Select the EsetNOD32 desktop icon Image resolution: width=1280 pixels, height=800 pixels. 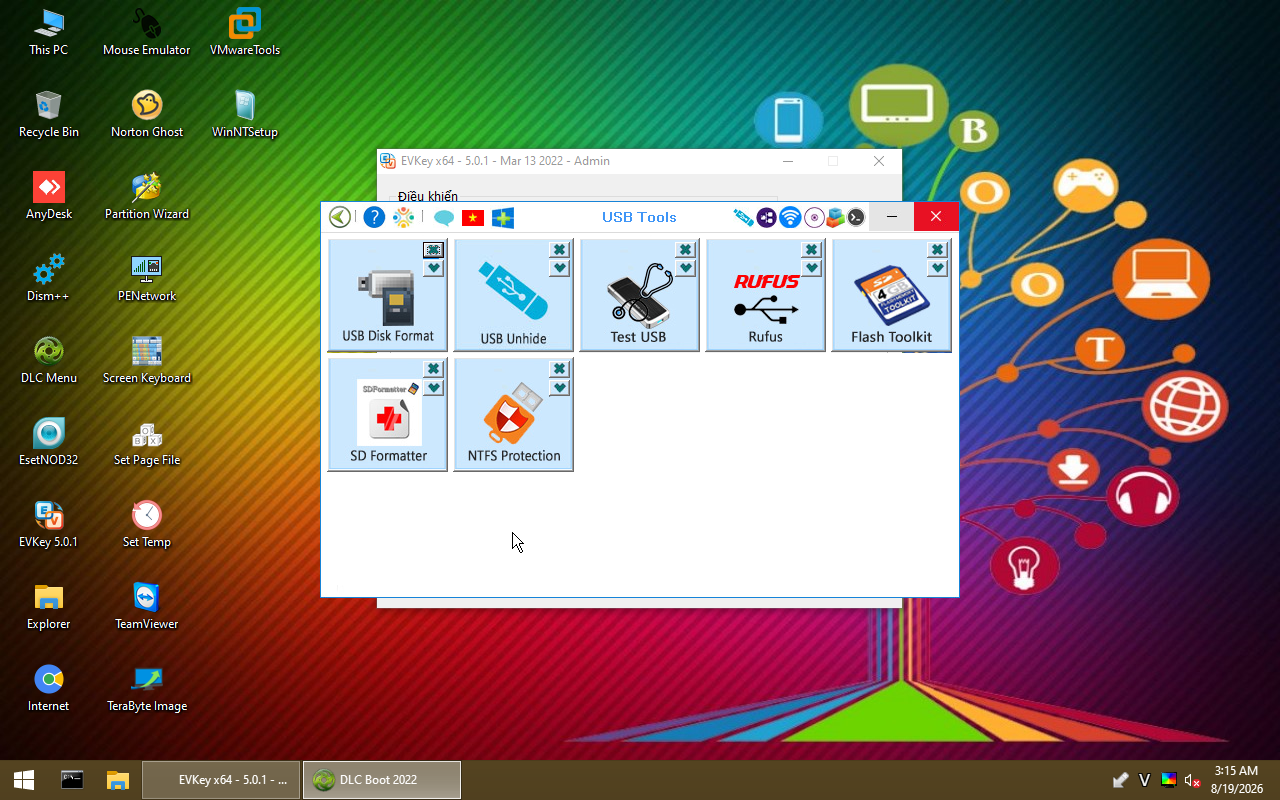click(x=48, y=442)
